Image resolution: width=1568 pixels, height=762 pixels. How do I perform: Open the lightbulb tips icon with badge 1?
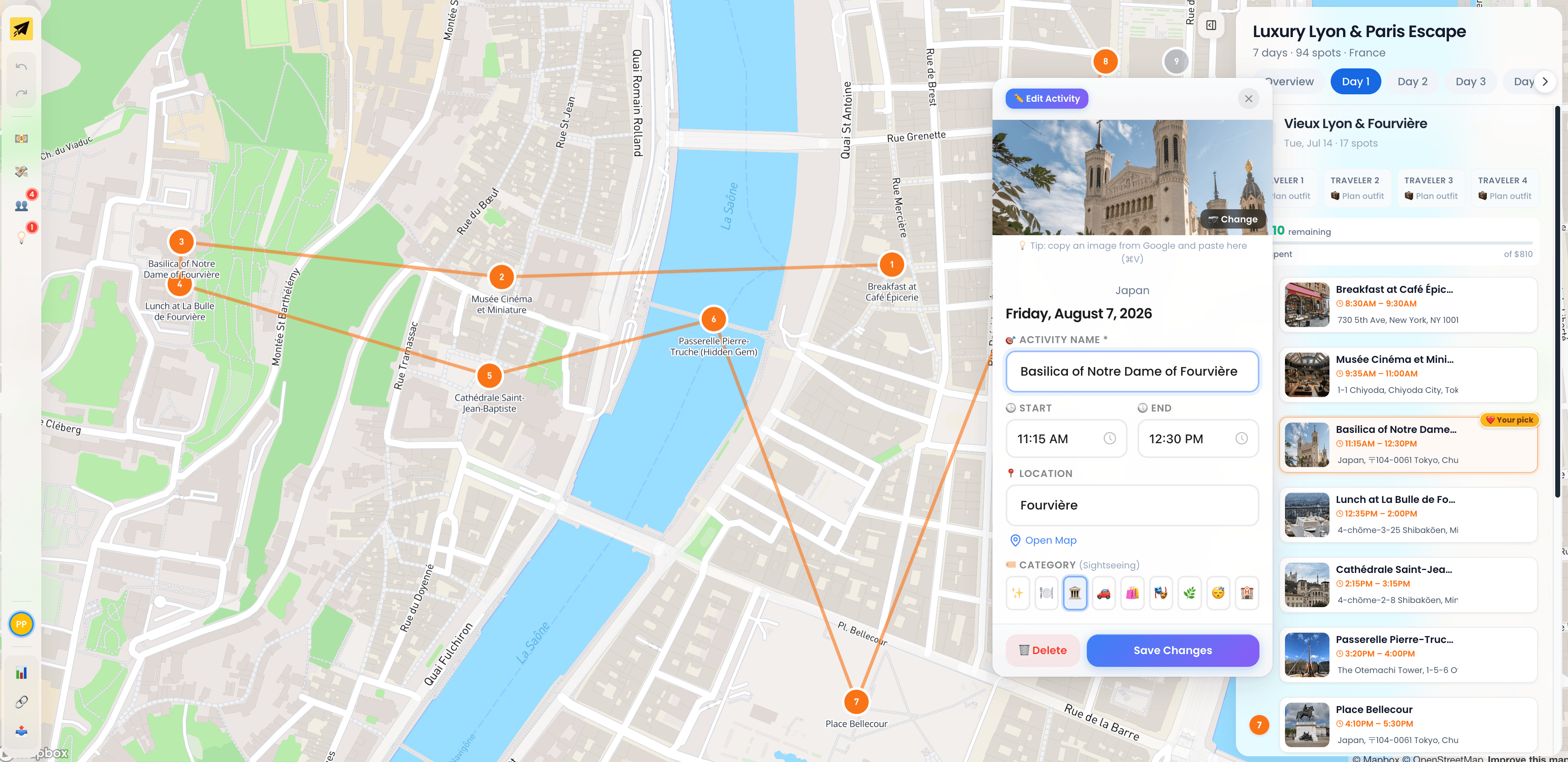tap(21, 237)
